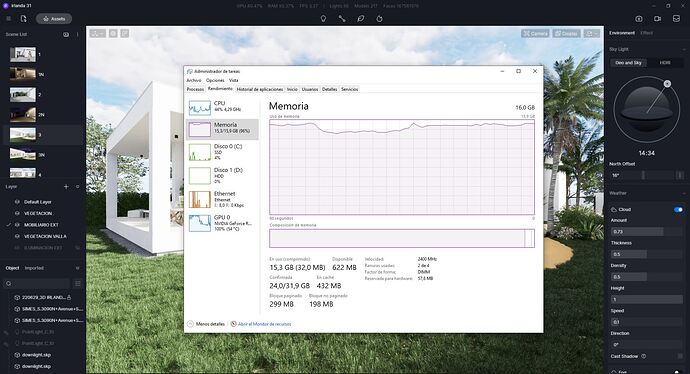
Task: Open Abrir el Monitor de recursos link
Action: [261, 324]
